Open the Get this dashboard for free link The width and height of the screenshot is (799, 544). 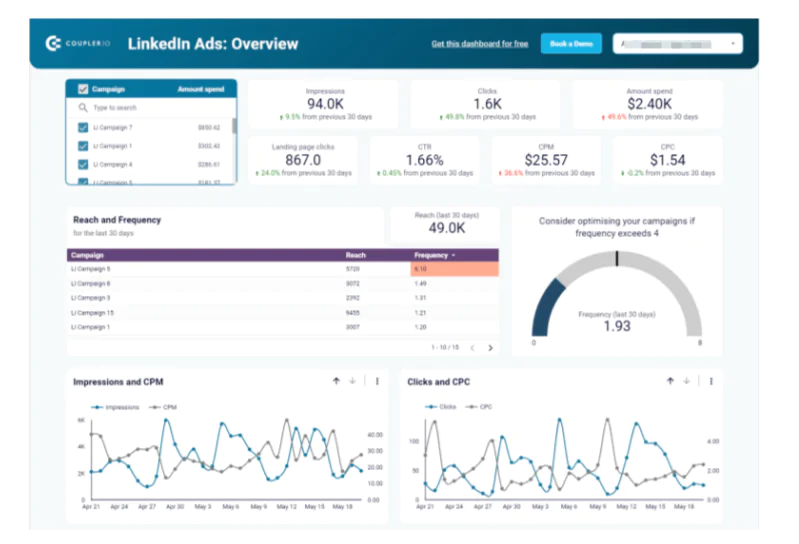point(480,44)
